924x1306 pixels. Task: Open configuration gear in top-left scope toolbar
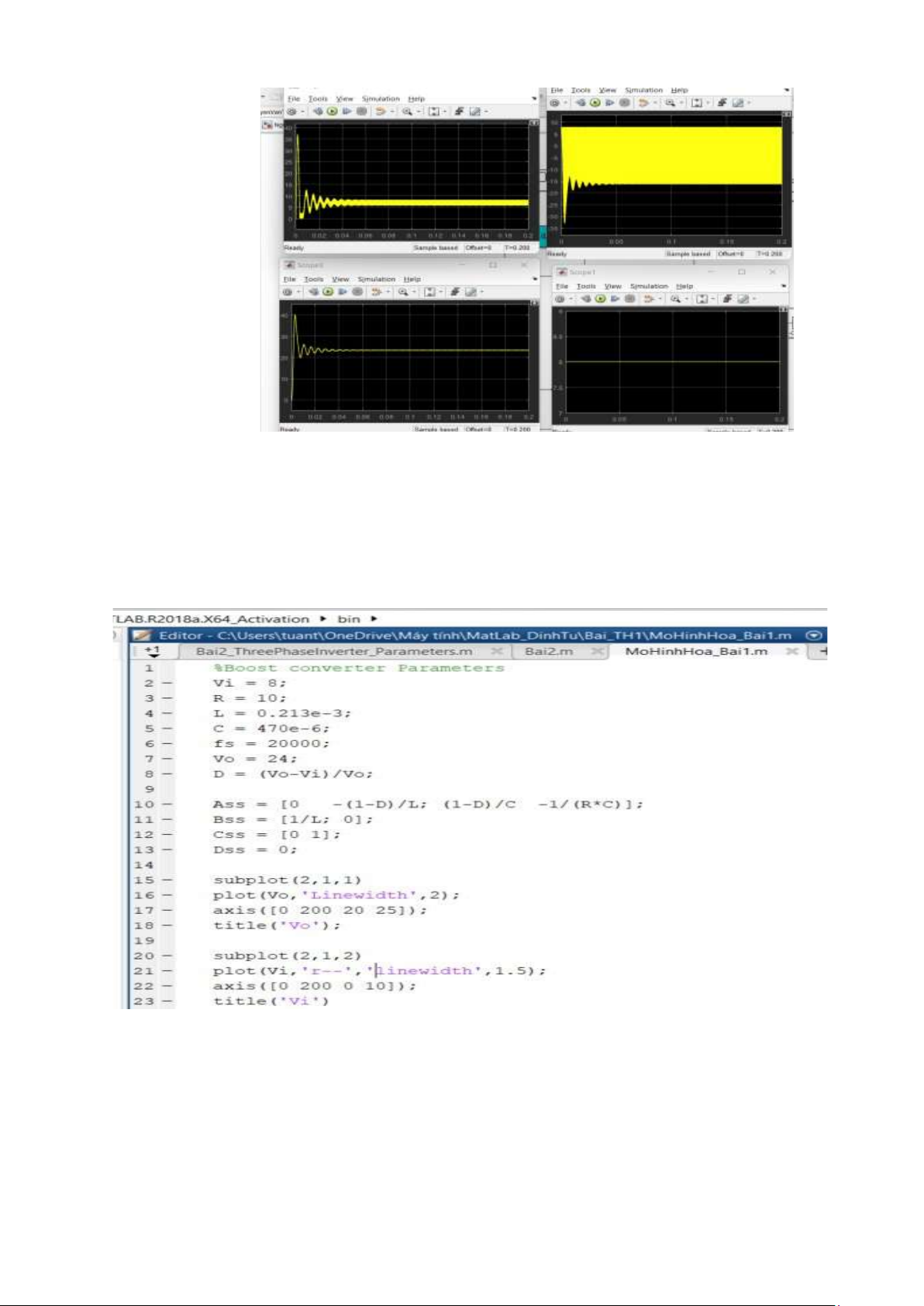[291, 112]
